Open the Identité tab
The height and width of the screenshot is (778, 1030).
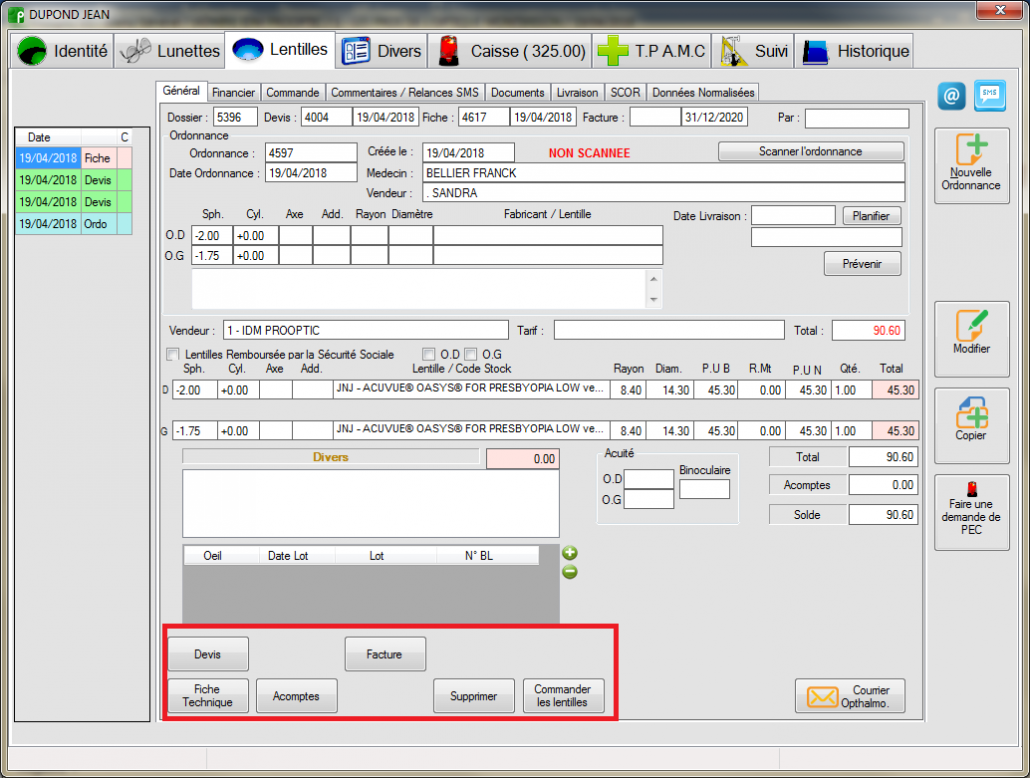[x=63, y=51]
